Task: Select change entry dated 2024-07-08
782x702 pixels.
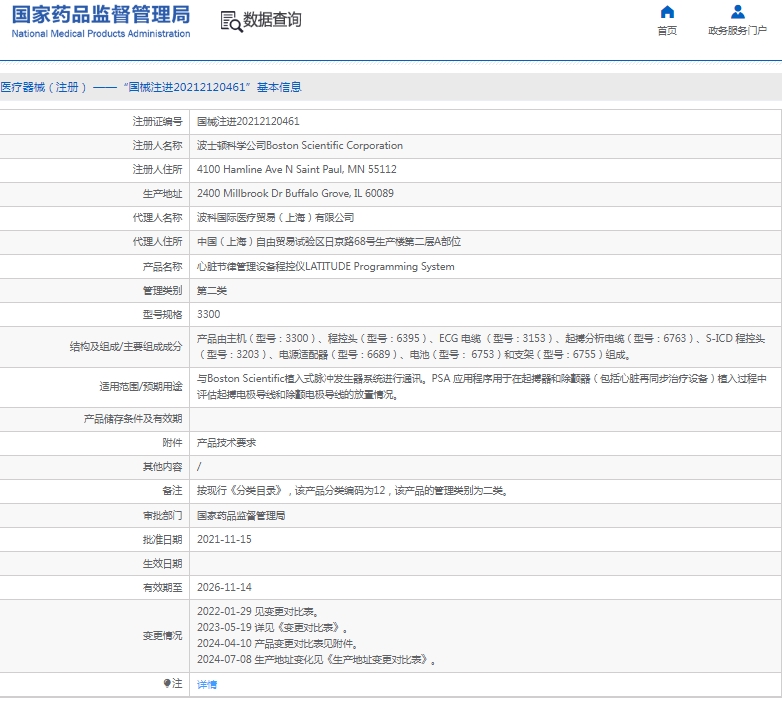Action: click(x=317, y=660)
